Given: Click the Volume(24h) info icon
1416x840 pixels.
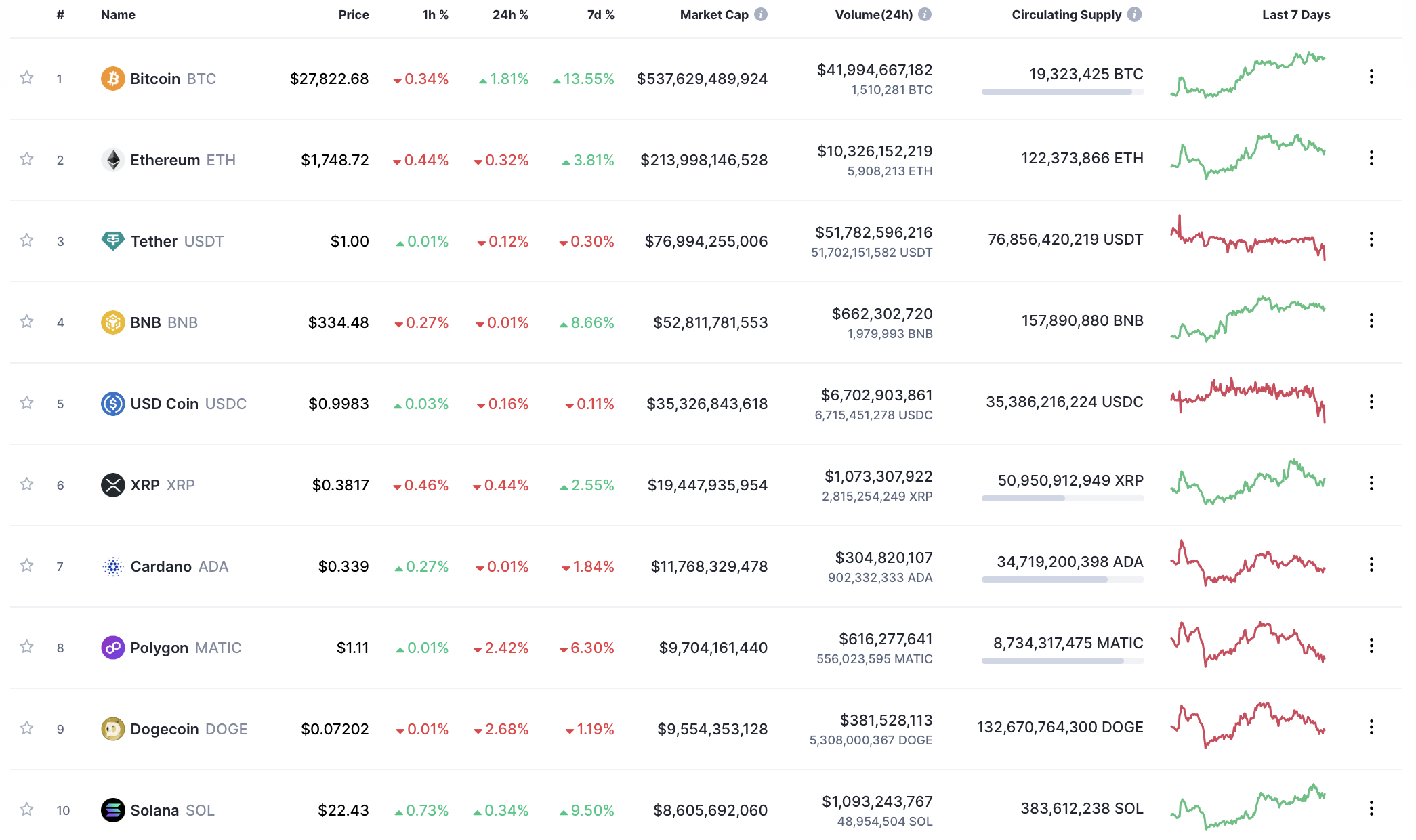Looking at the screenshot, I should (x=925, y=14).
